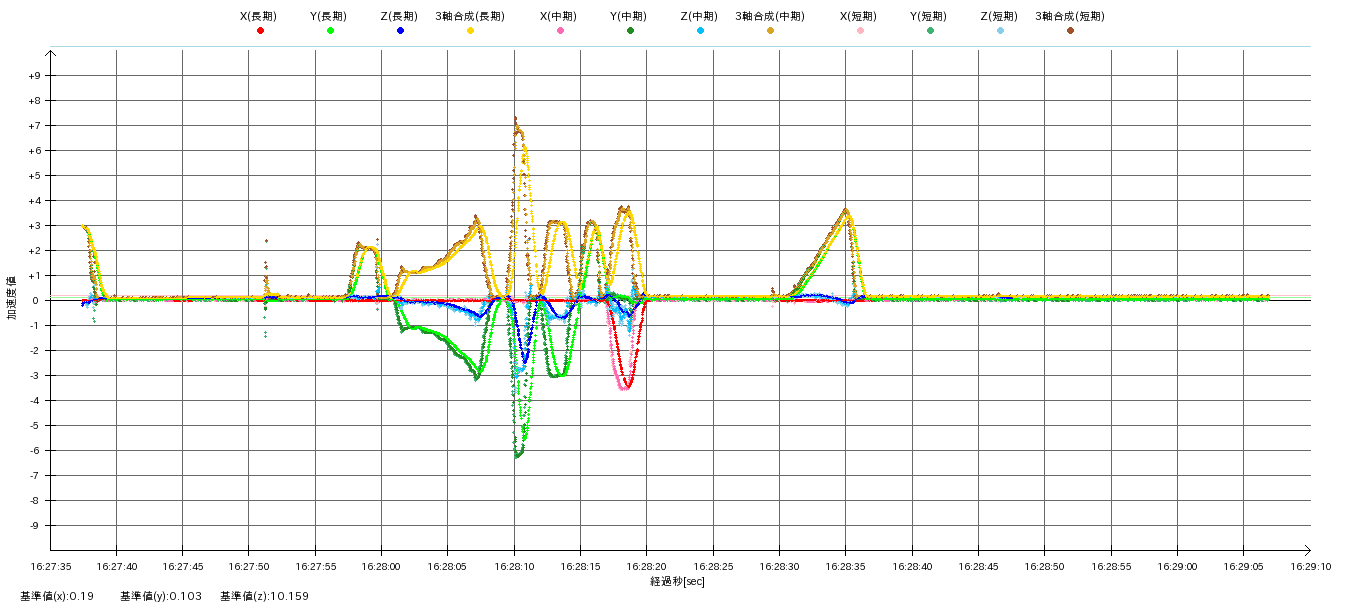Select the Y(短期) legend label

(929, 16)
